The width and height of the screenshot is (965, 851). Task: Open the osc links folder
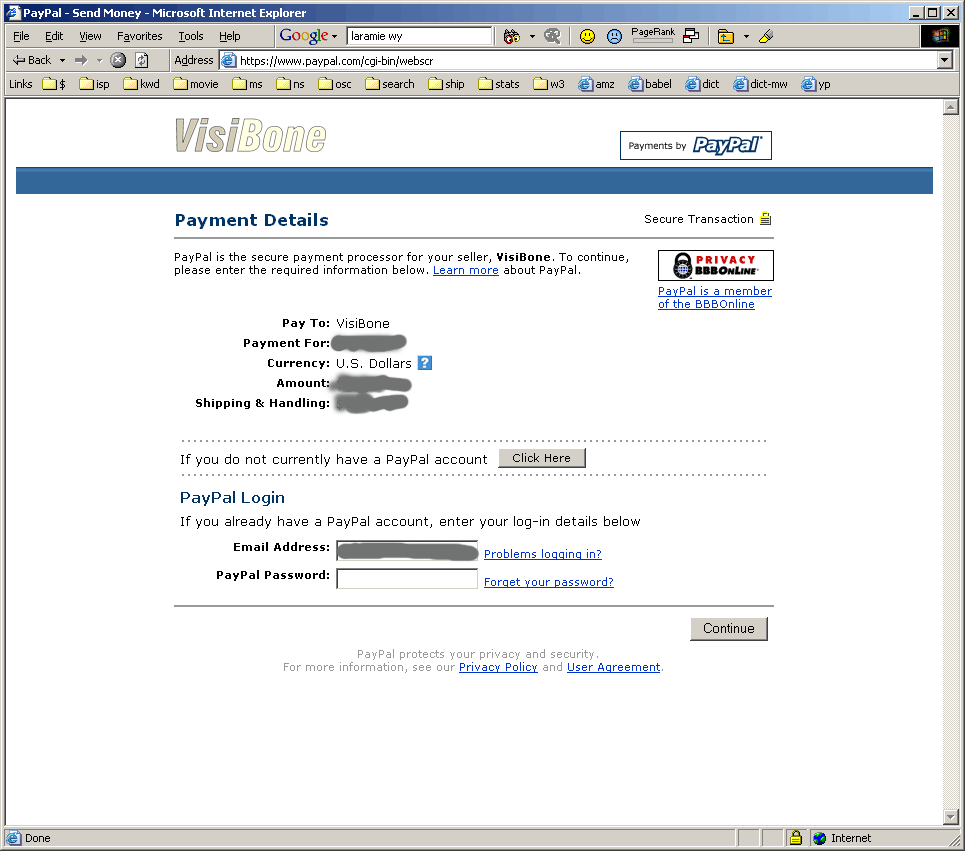[335, 84]
